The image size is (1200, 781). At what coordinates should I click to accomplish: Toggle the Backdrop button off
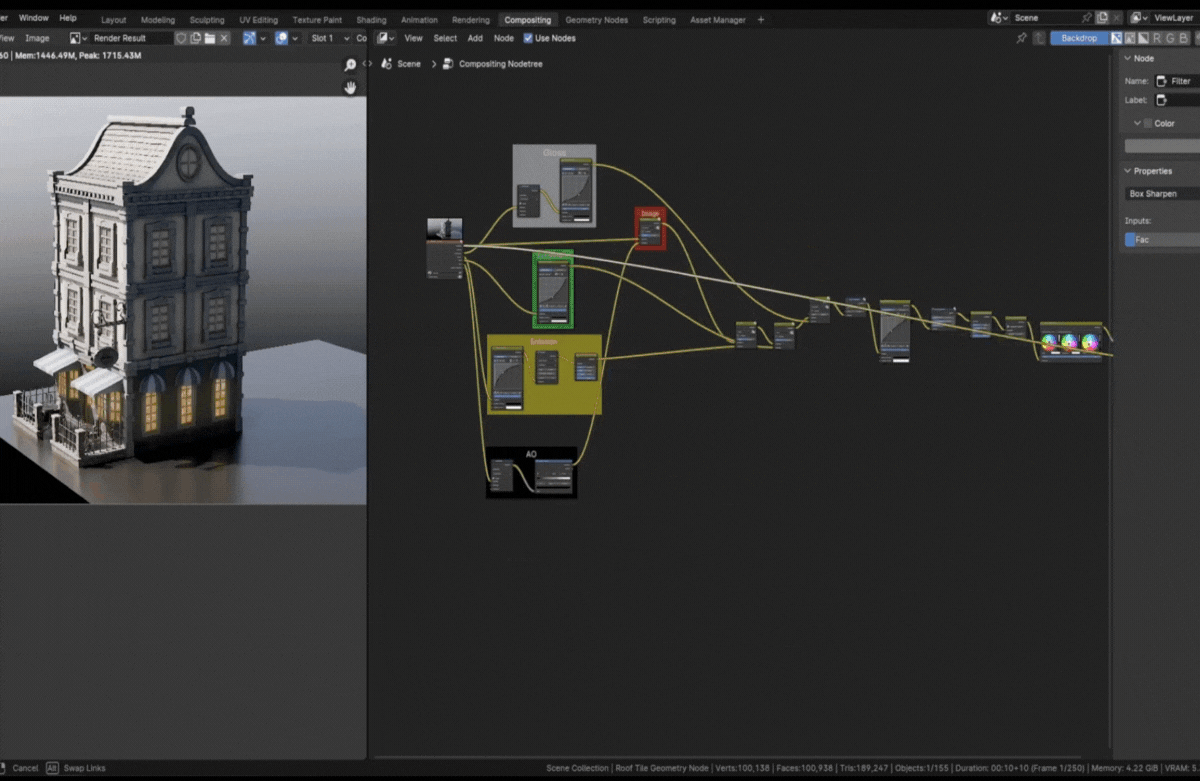(1078, 38)
